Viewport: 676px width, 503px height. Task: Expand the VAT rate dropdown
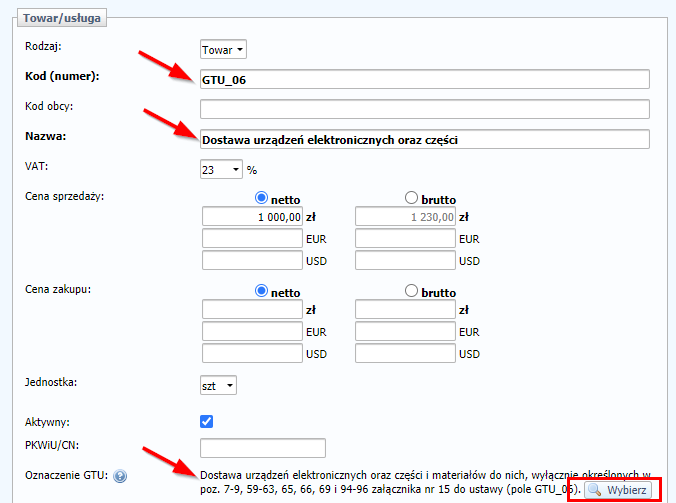coord(221,169)
